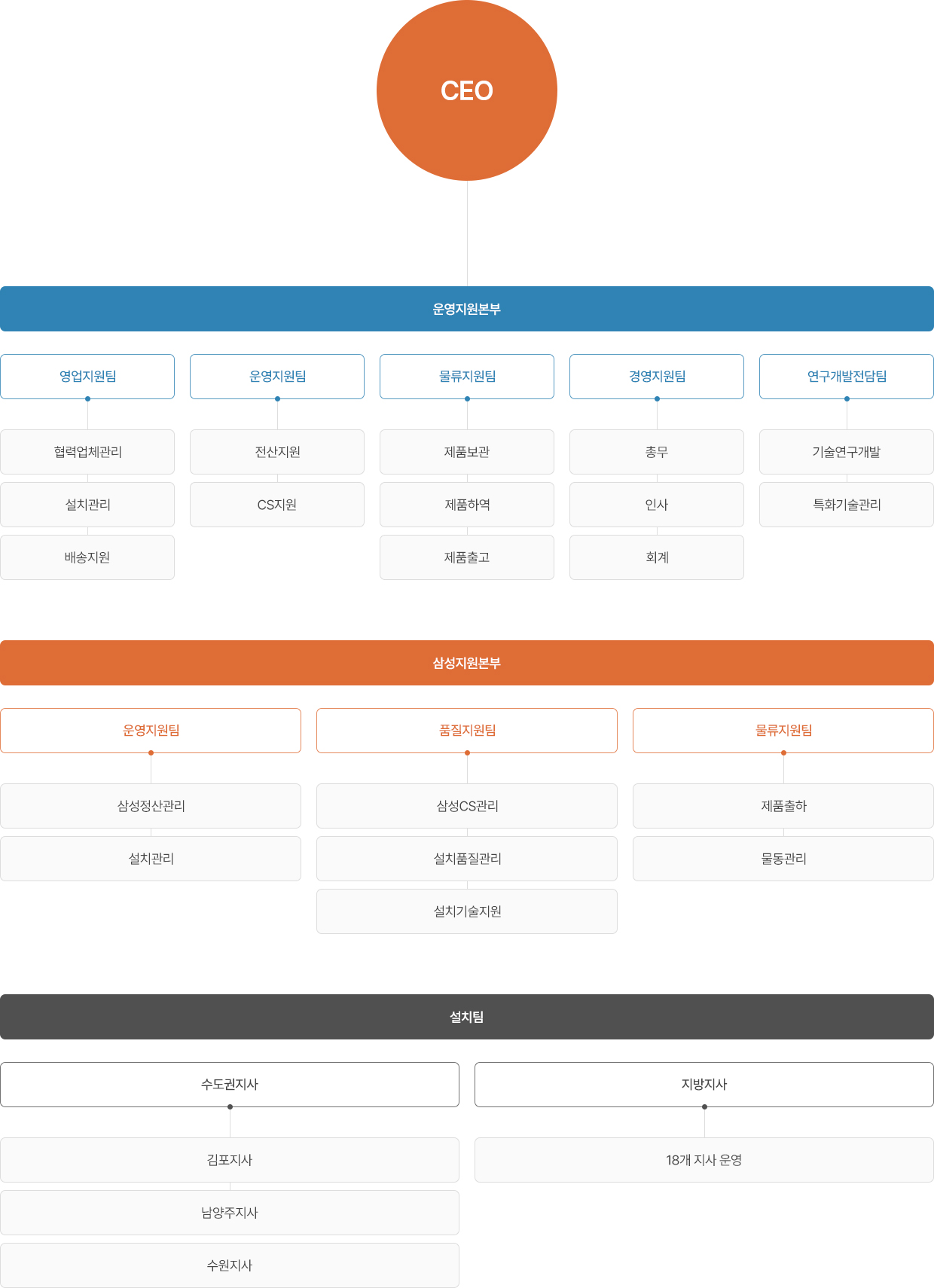Select the 수원지사 item

230,1265
